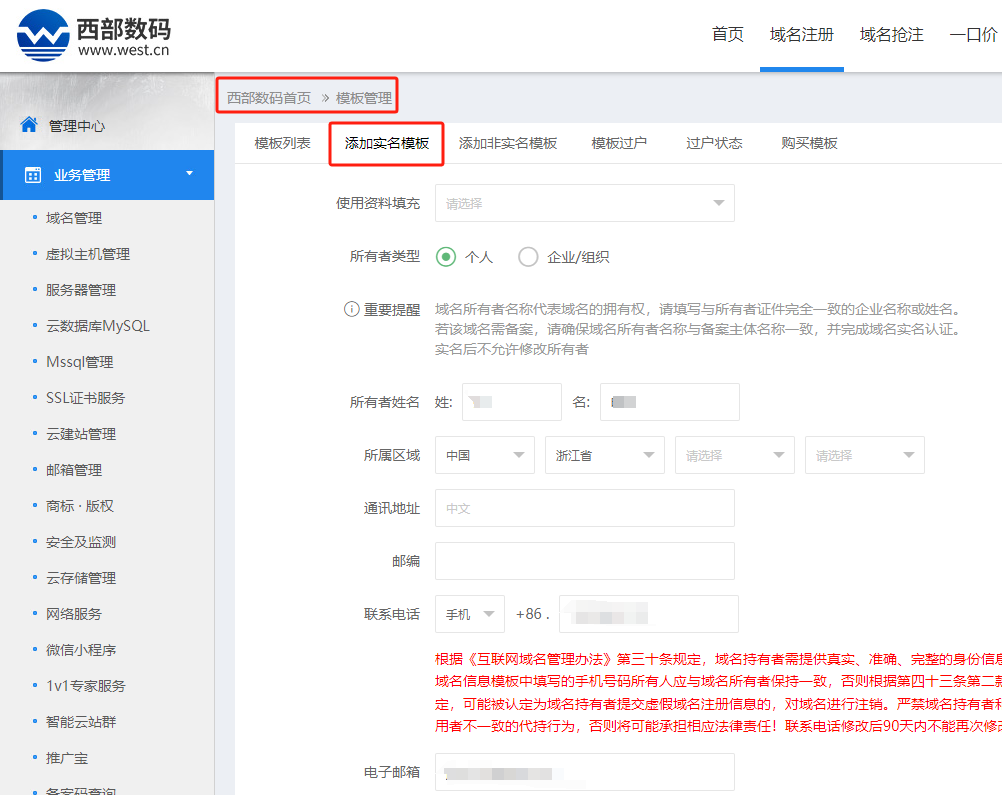Open 安全及监测 in the sidebar
Image resolution: width=1002 pixels, height=795 pixels.
pos(81,542)
